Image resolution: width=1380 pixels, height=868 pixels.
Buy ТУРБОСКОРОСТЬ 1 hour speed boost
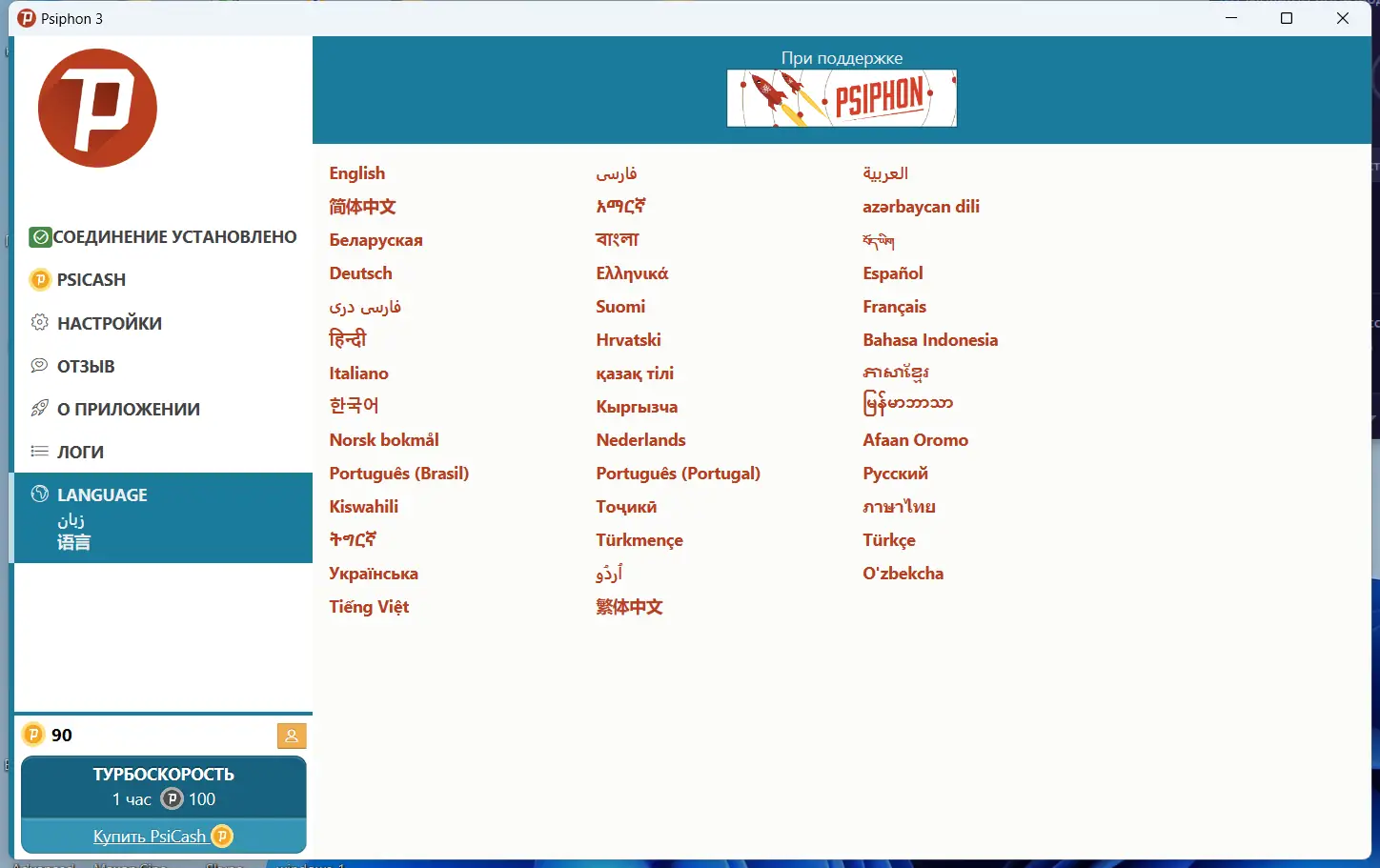coord(164,787)
